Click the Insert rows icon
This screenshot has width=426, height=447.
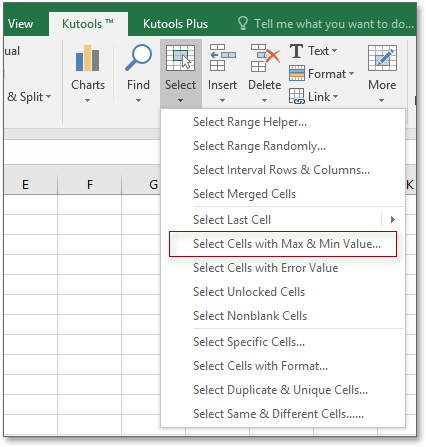pyautogui.click(x=222, y=58)
